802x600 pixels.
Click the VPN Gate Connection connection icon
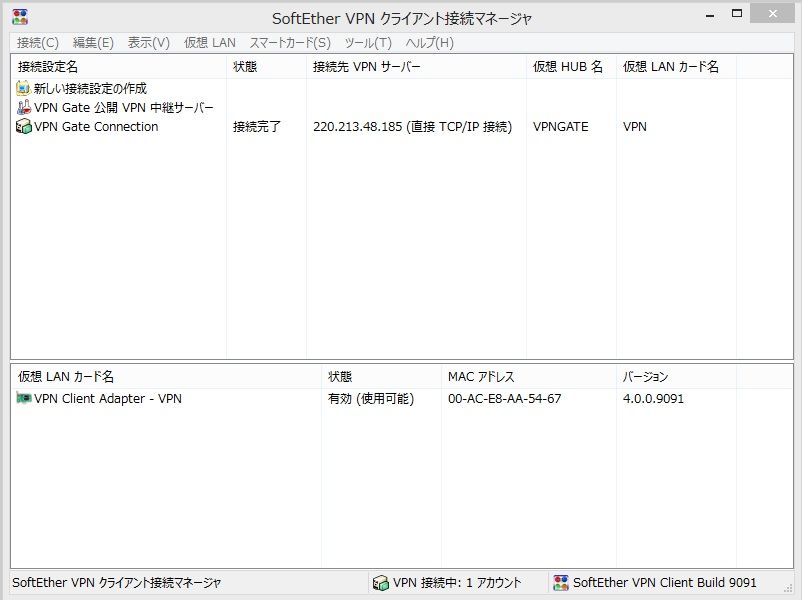tap(23, 126)
